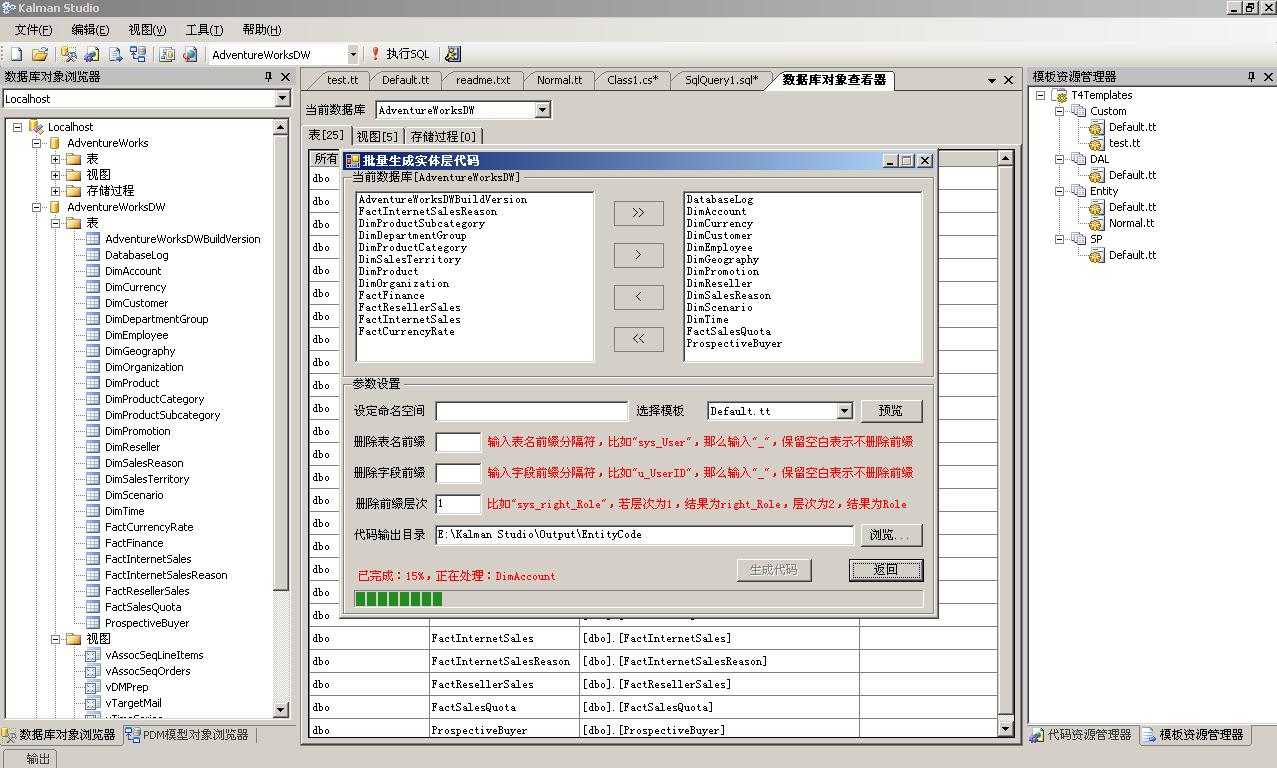Open the 编辑(E) menu
The height and width of the screenshot is (768, 1277).
click(x=91, y=30)
